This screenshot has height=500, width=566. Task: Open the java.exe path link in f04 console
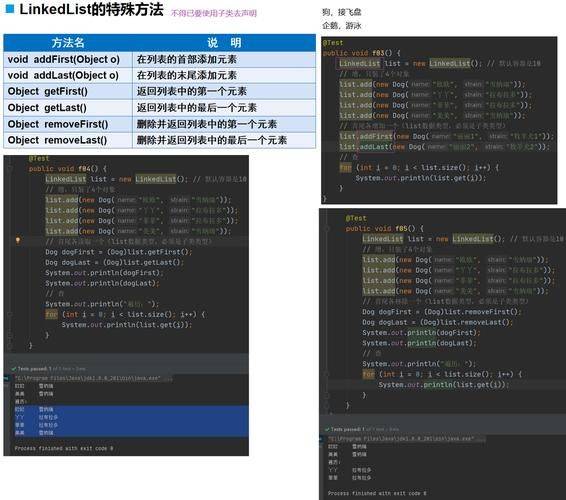pyautogui.click(x=87, y=378)
